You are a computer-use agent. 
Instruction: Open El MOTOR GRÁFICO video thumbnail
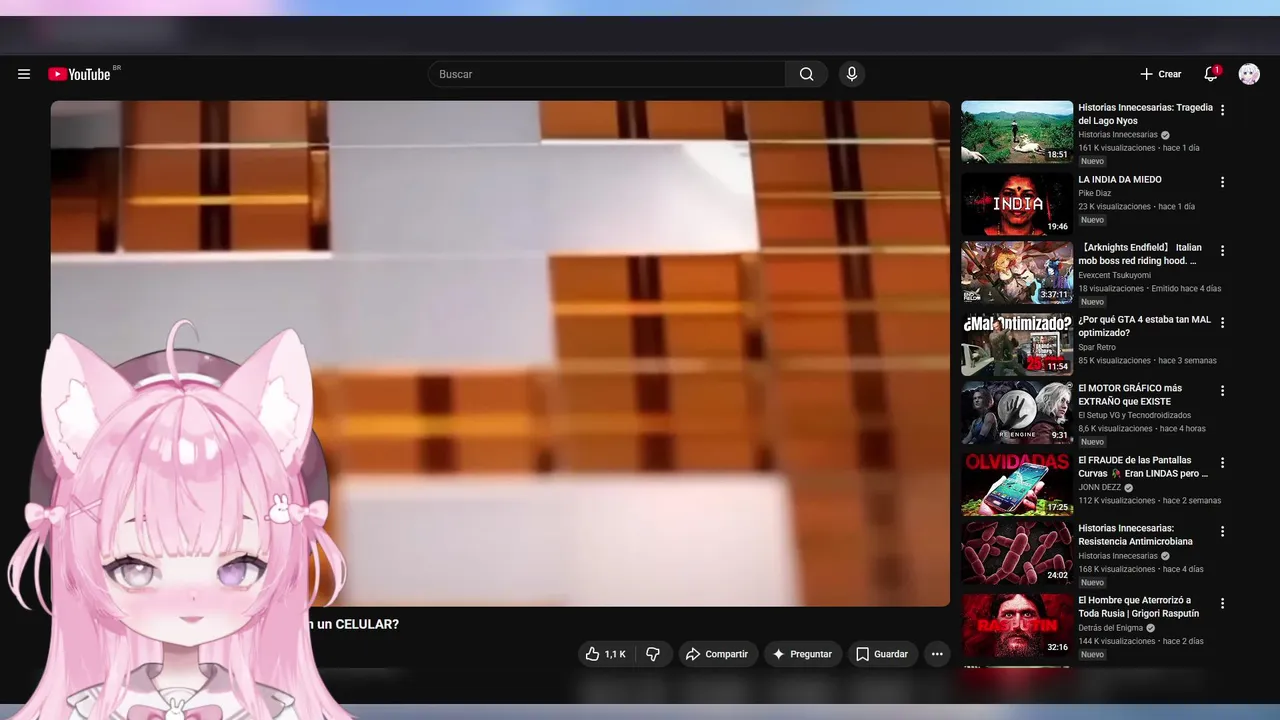1017,412
